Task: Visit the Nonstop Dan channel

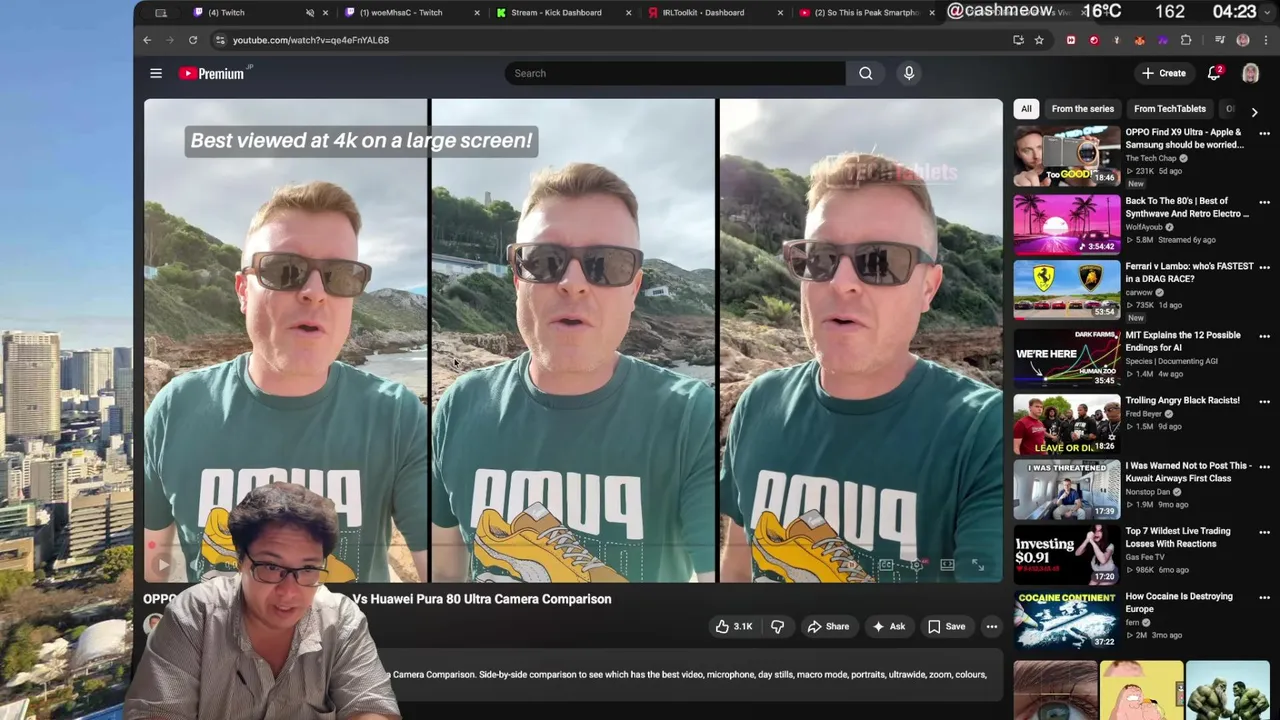Action: (x=1147, y=491)
